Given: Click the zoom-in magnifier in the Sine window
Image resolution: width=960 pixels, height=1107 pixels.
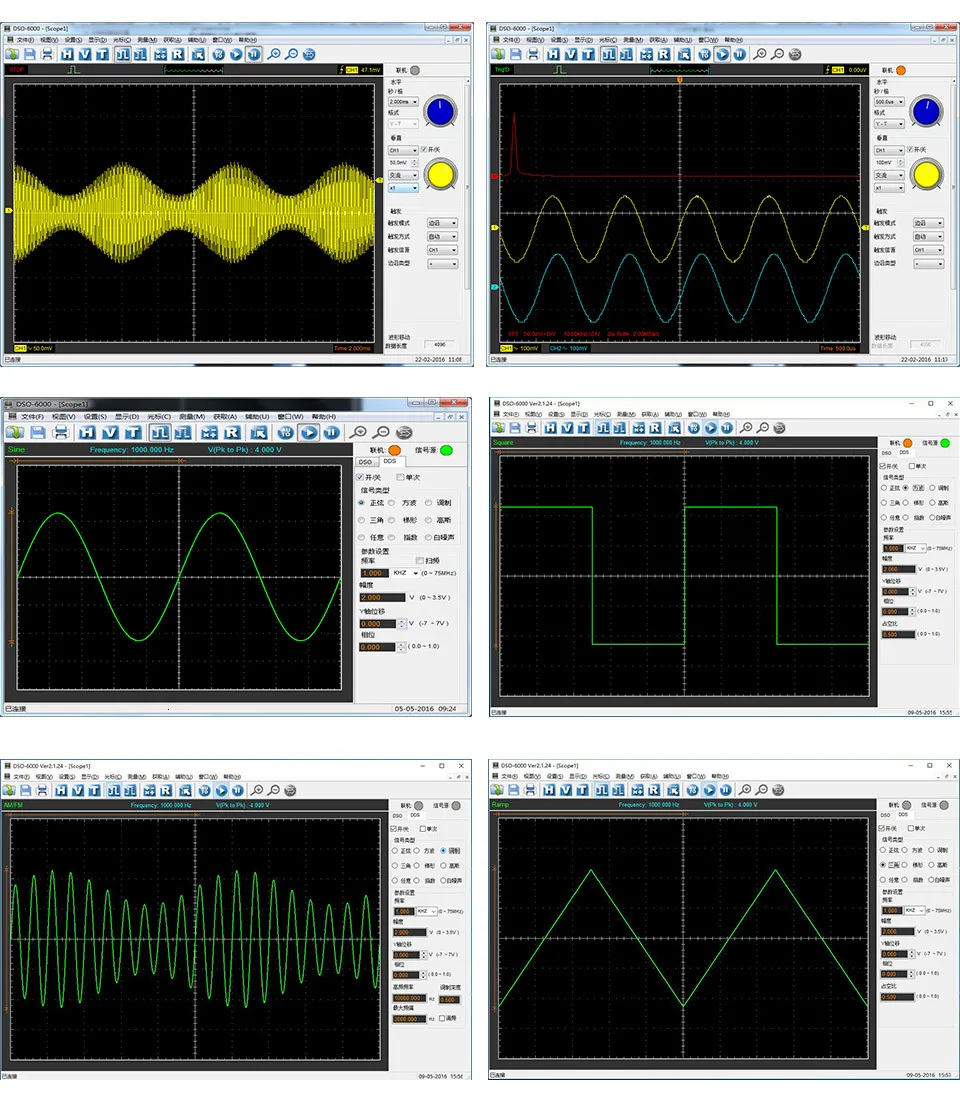Looking at the screenshot, I should (359, 433).
